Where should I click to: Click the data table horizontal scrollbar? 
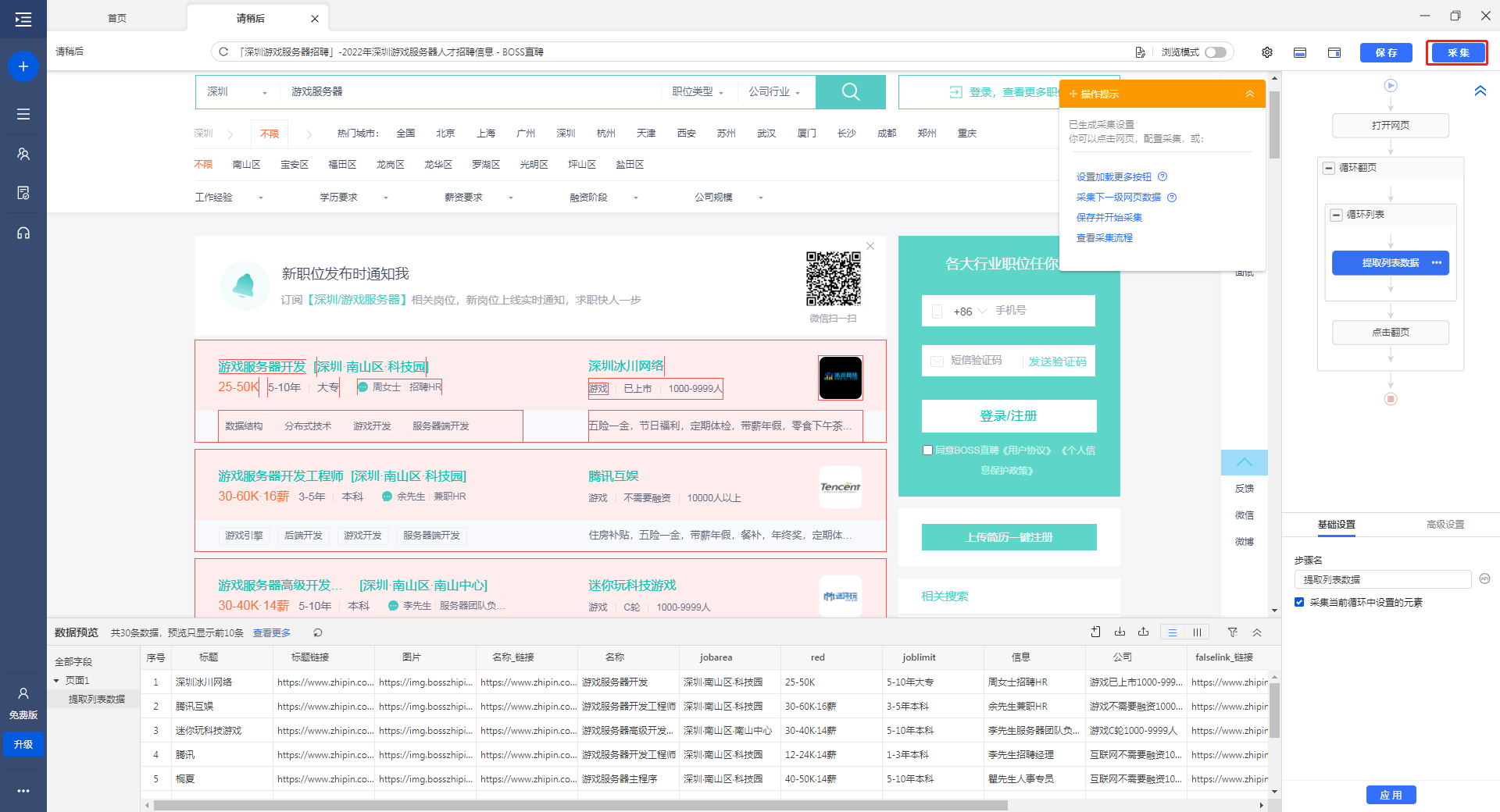pyautogui.click(x=580, y=805)
